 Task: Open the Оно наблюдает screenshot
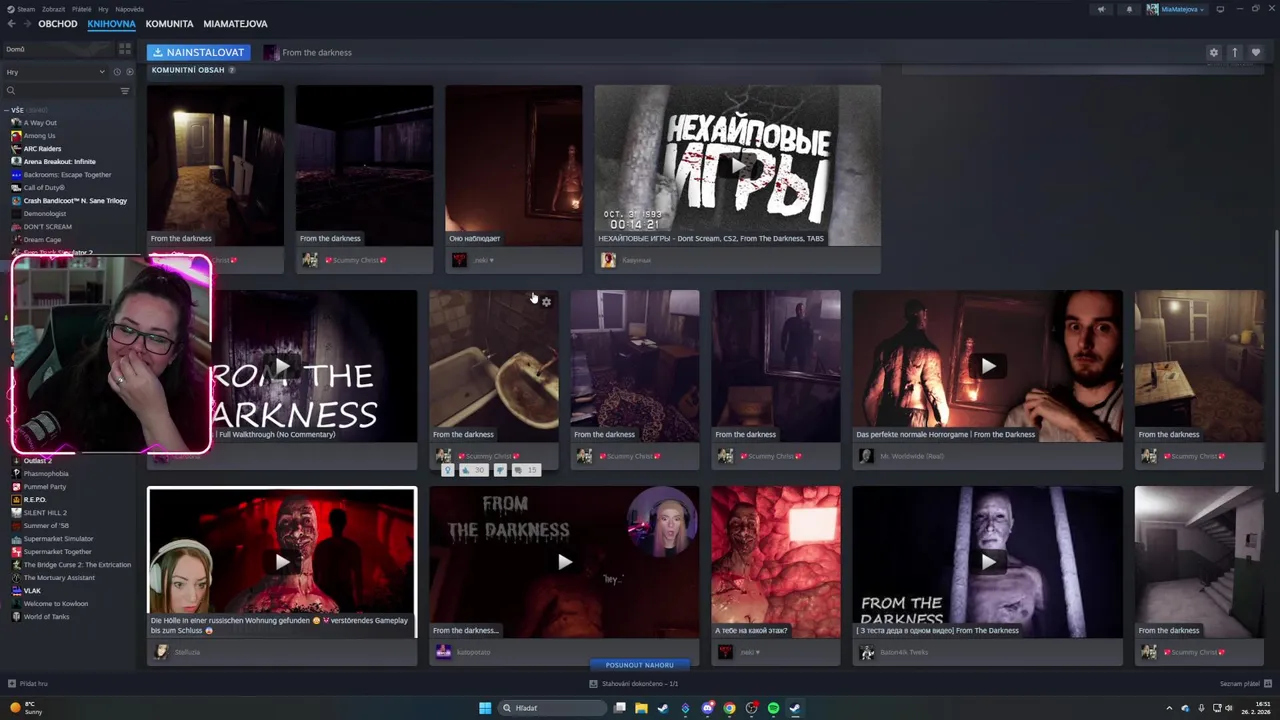click(513, 165)
